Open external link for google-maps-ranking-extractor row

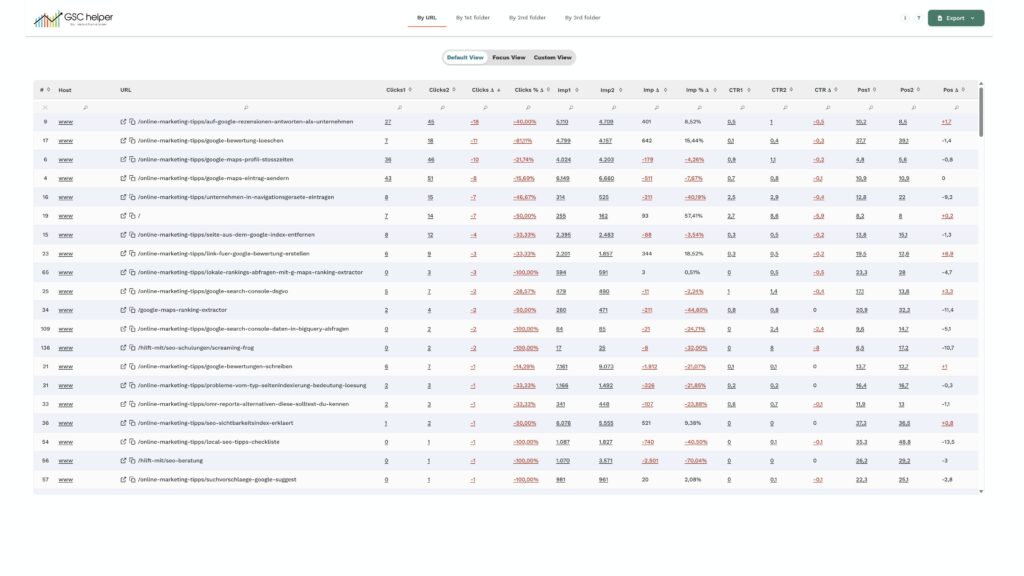point(123,310)
